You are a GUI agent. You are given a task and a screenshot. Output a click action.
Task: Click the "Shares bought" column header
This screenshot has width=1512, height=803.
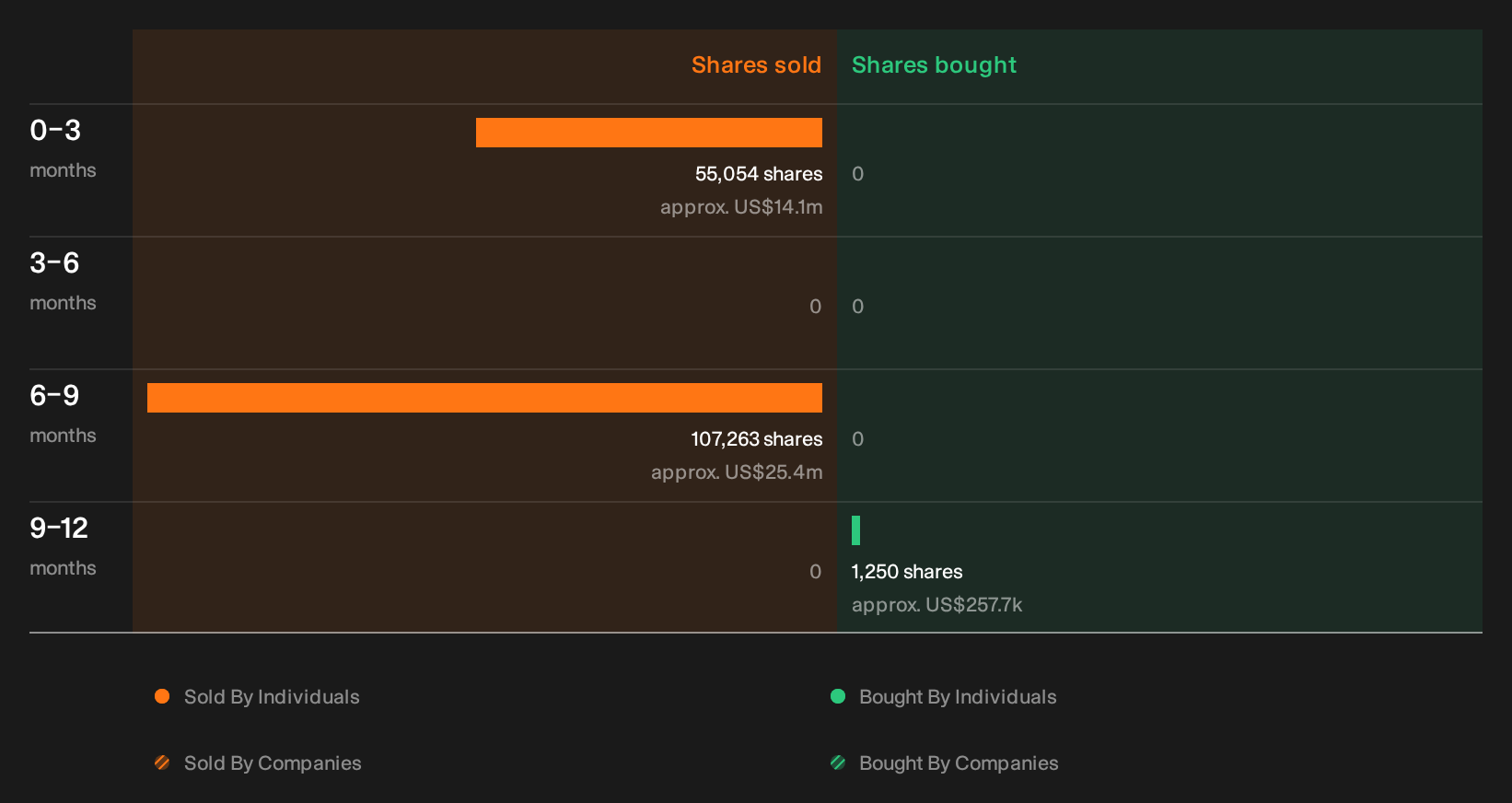pyautogui.click(x=934, y=65)
